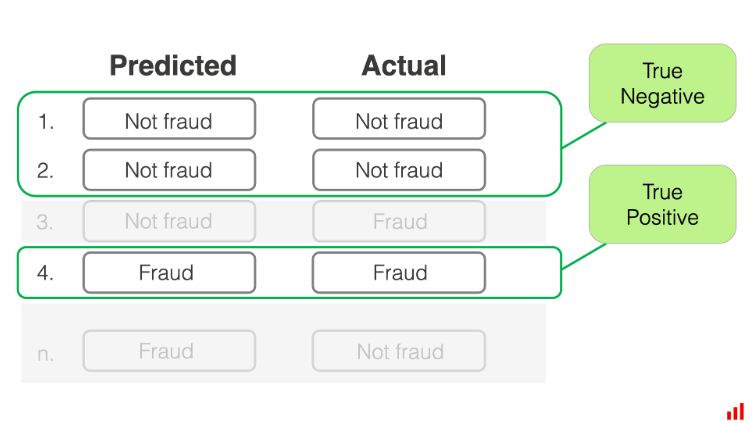
Task: Click the row number 2 label
Action: click(46, 171)
